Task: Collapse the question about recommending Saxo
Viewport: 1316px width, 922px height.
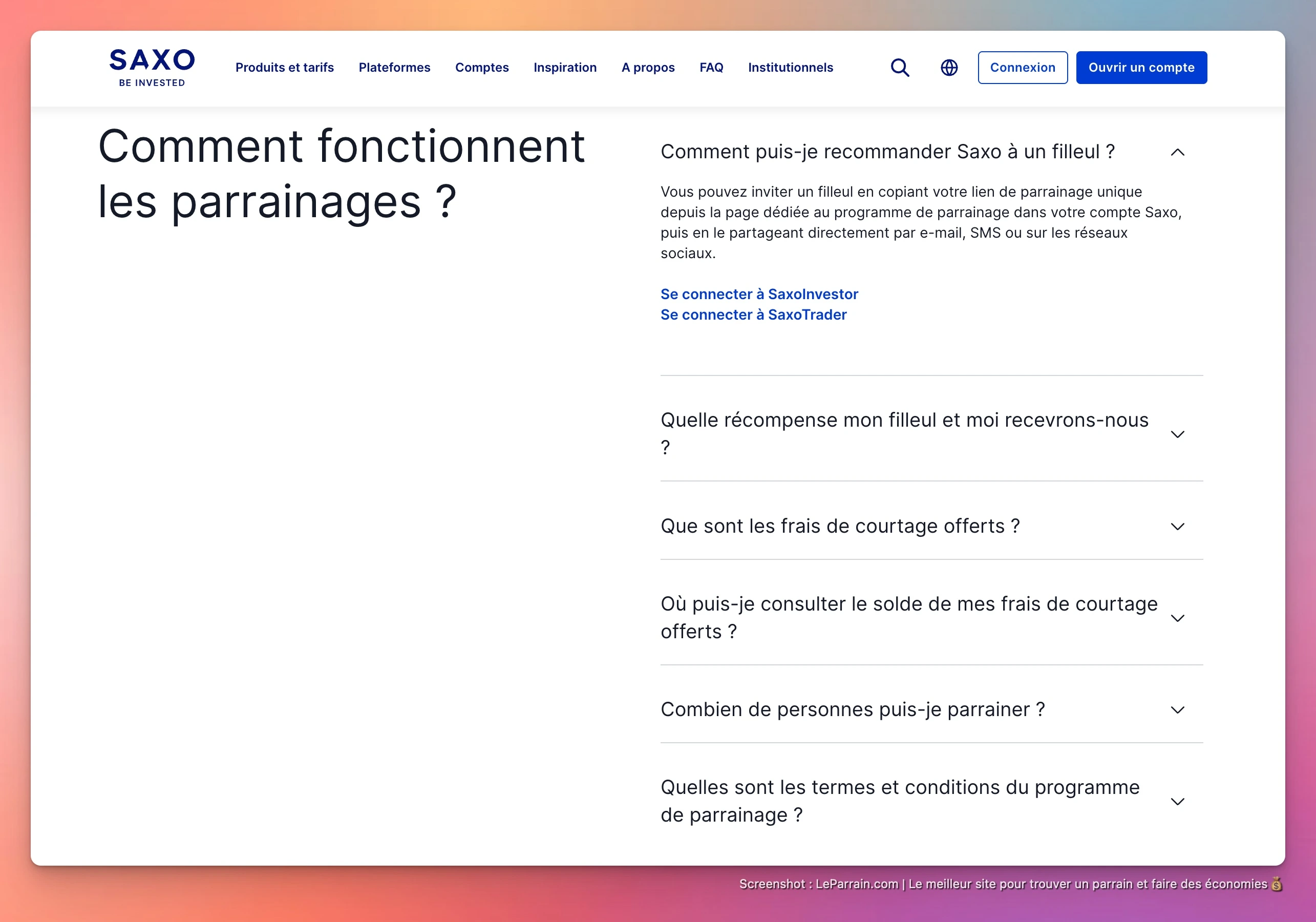Action: coord(1178,152)
